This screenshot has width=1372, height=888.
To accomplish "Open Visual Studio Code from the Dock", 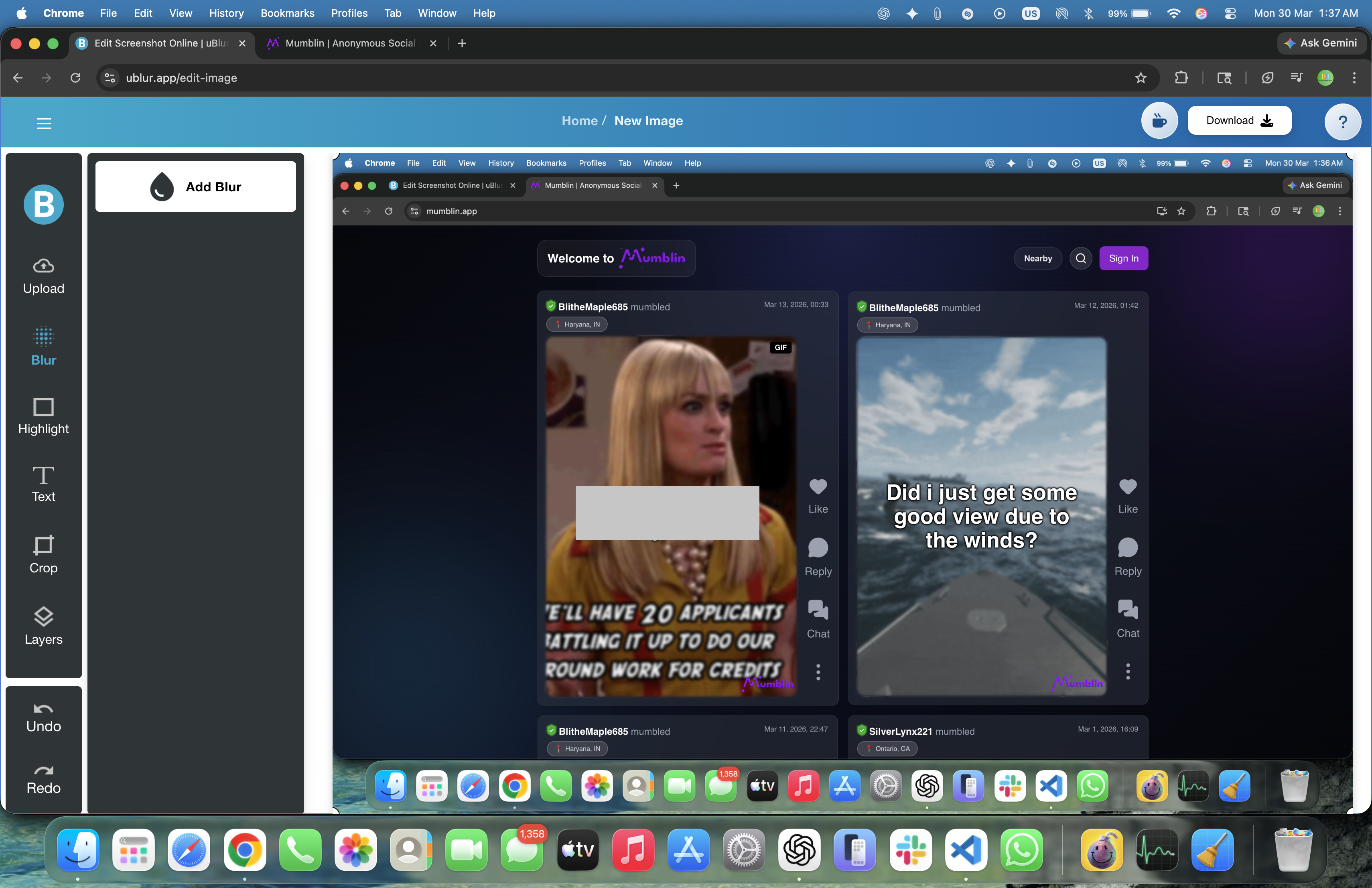I will (966, 850).
